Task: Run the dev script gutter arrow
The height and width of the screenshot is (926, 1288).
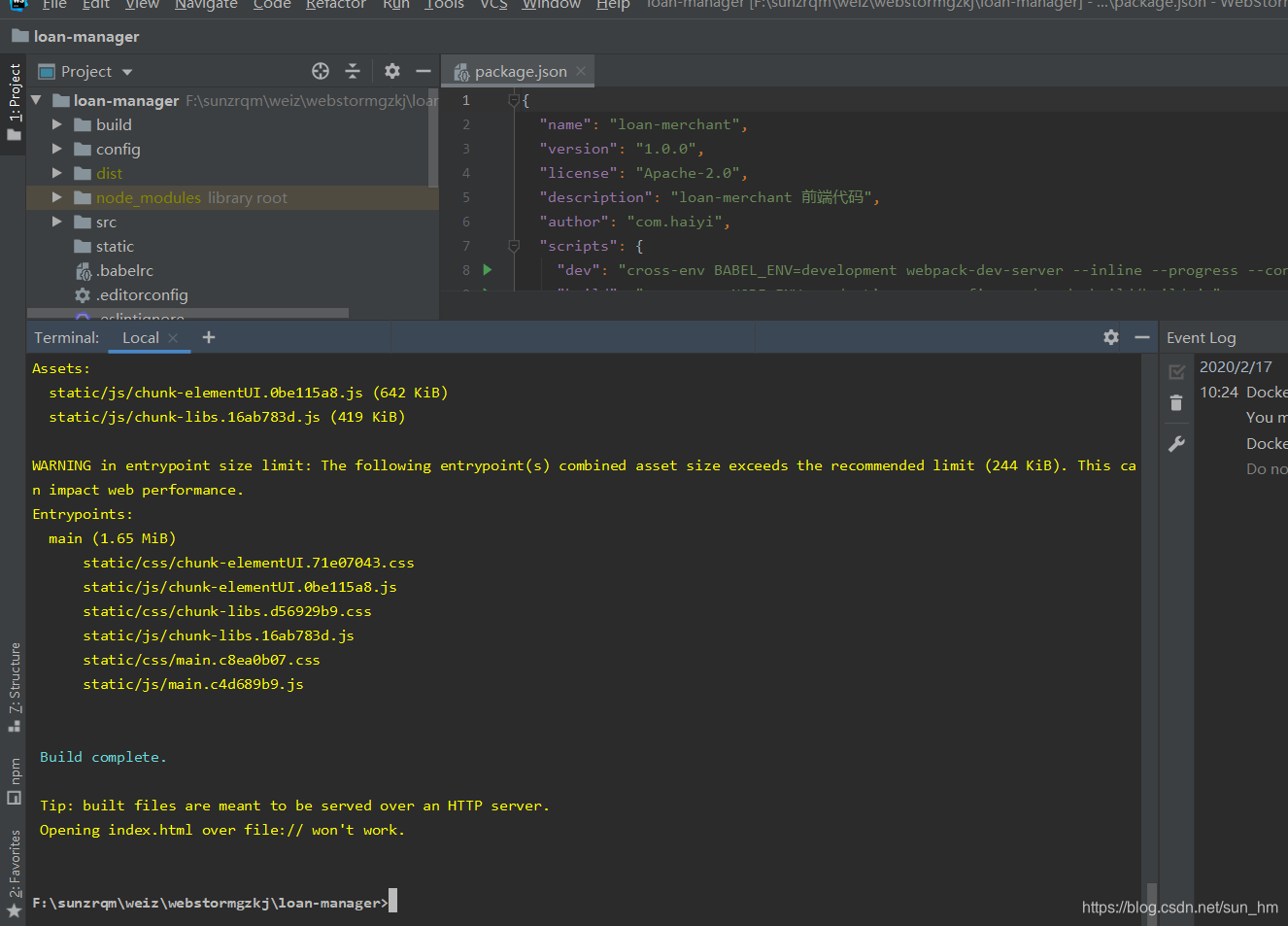Action: point(488,270)
